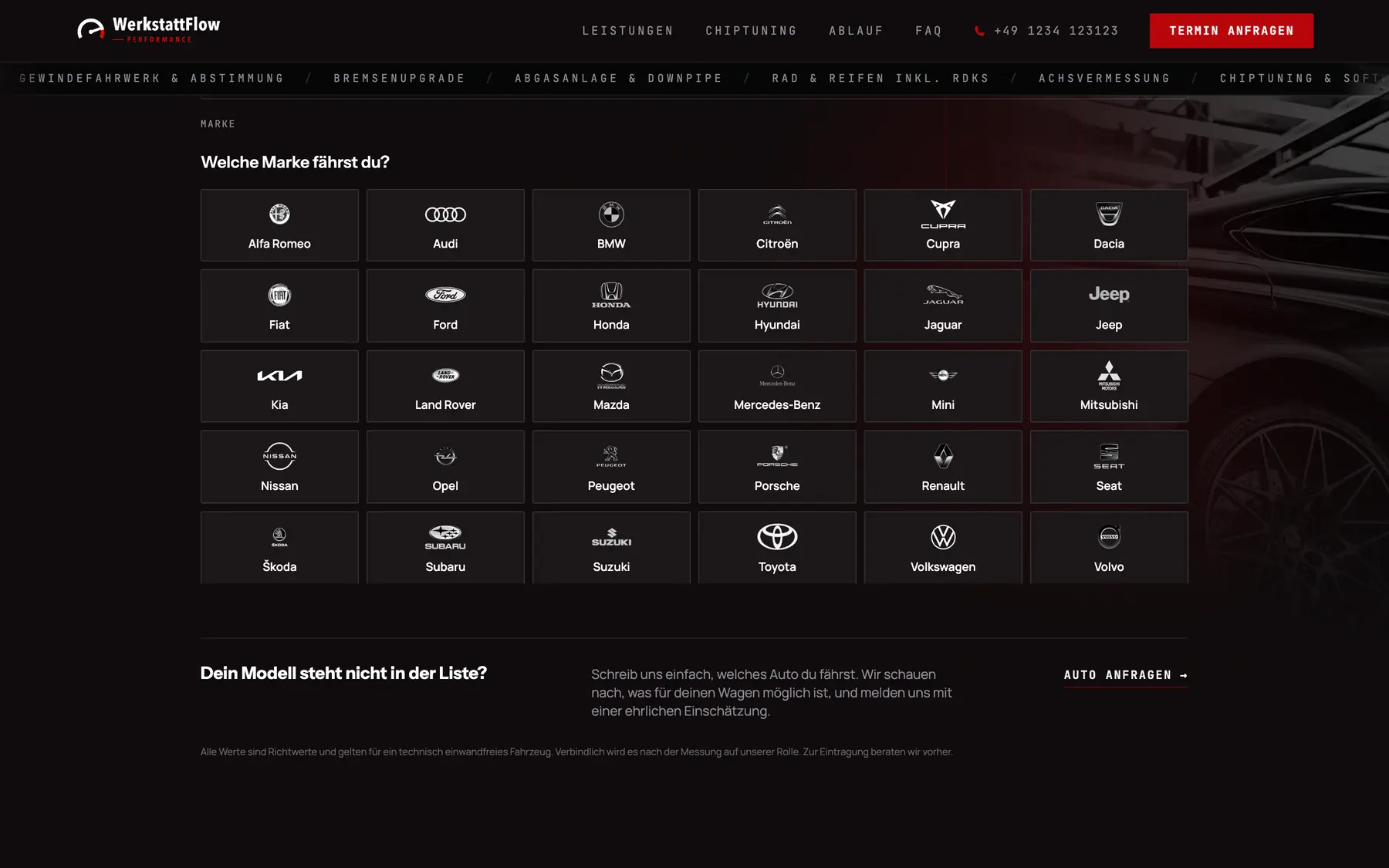
Task: Call the +49 1234 123123 phone link
Action: pos(1046,31)
